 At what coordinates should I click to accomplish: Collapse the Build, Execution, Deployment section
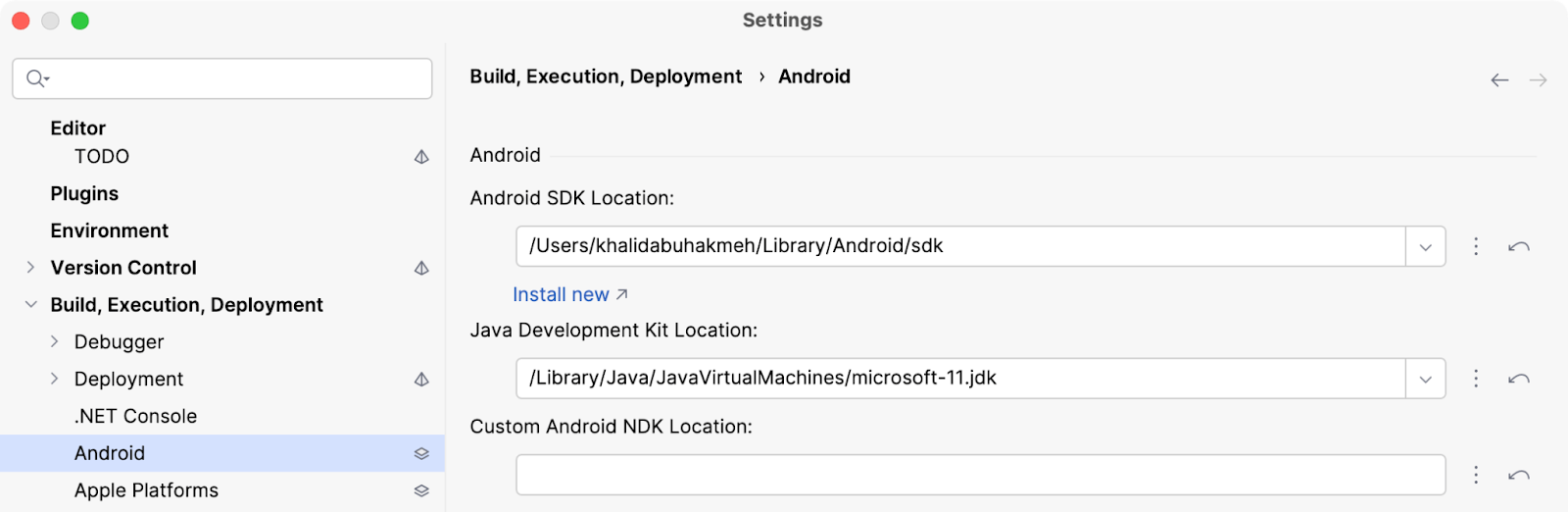[30, 305]
